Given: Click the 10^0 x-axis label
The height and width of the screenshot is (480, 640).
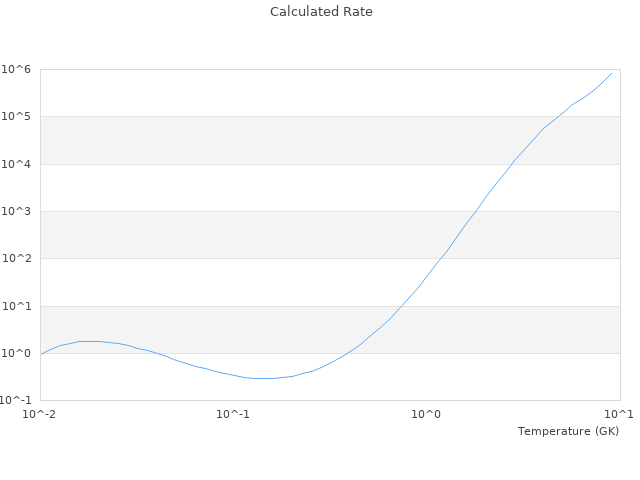Looking at the screenshot, I should click(x=427, y=414).
